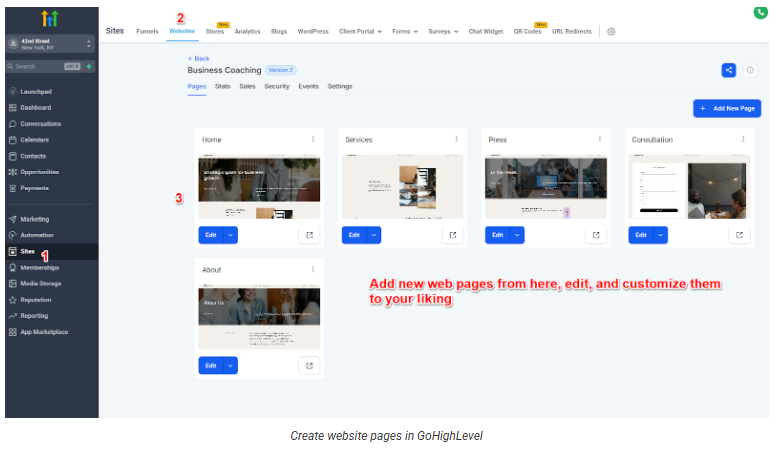Open Media Storage from the sidebar
The image size is (778, 453).
pyautogui.click(x=41, y=284)
